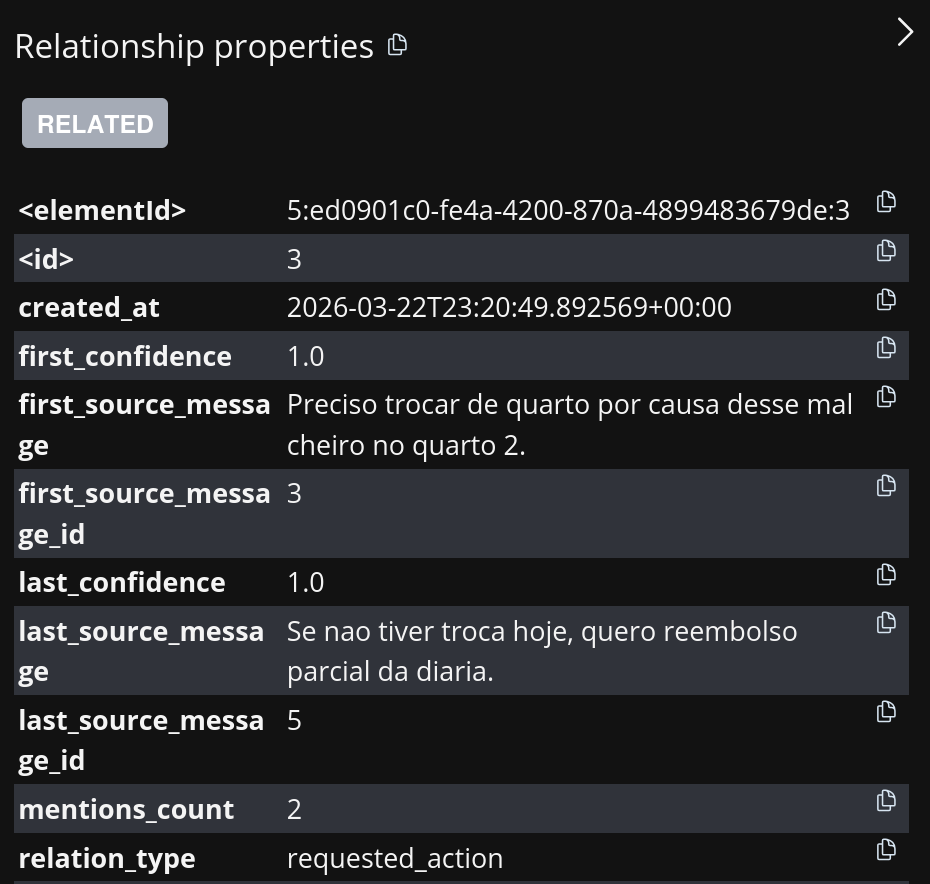Copy the first_source_message_id value
The height and width of the screenshot is (884, 930).
[x=886, y=486]
